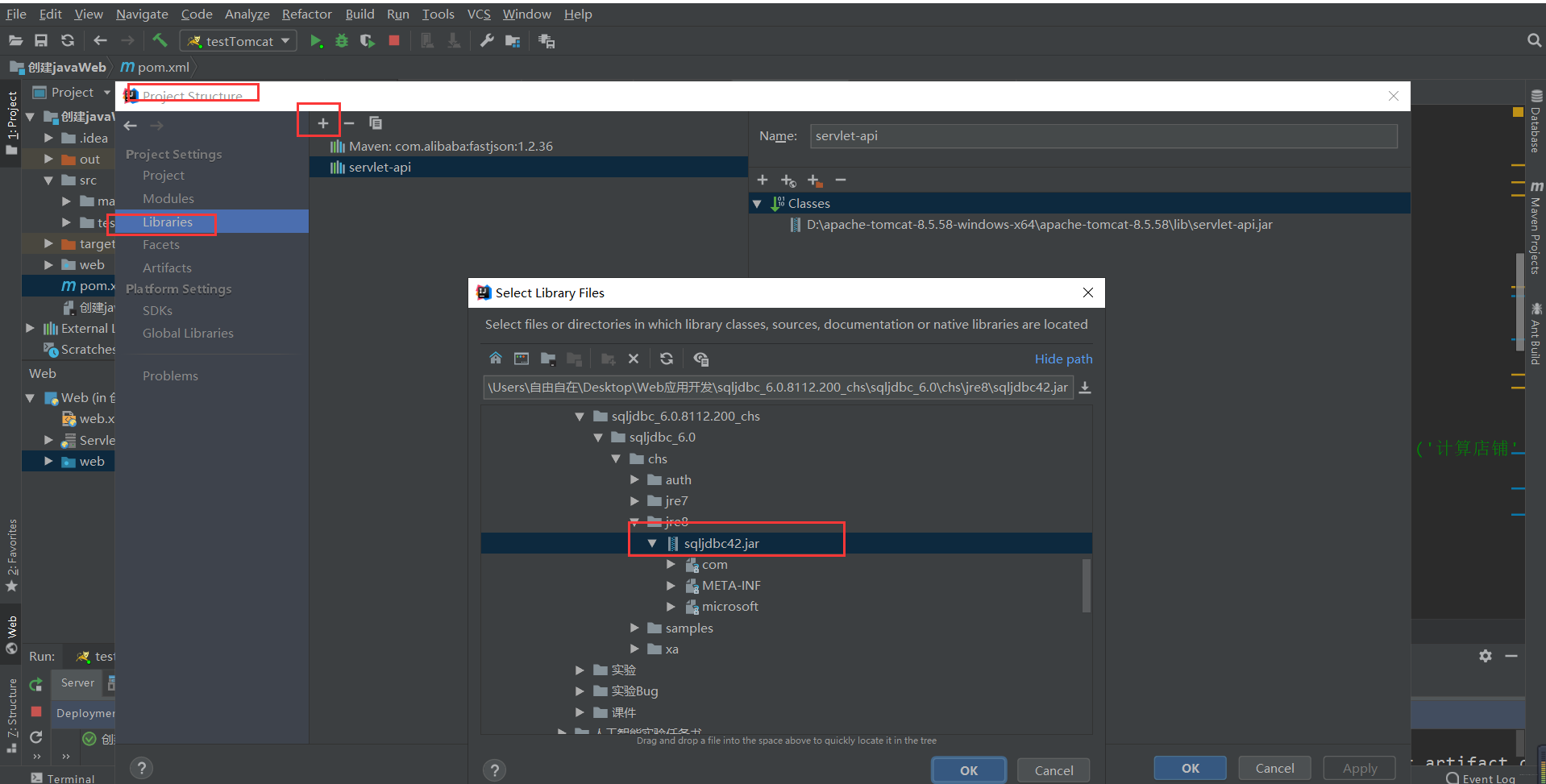
Task: Select Problems in Project Structure sidebar
Action: click(x=170, y=375)
